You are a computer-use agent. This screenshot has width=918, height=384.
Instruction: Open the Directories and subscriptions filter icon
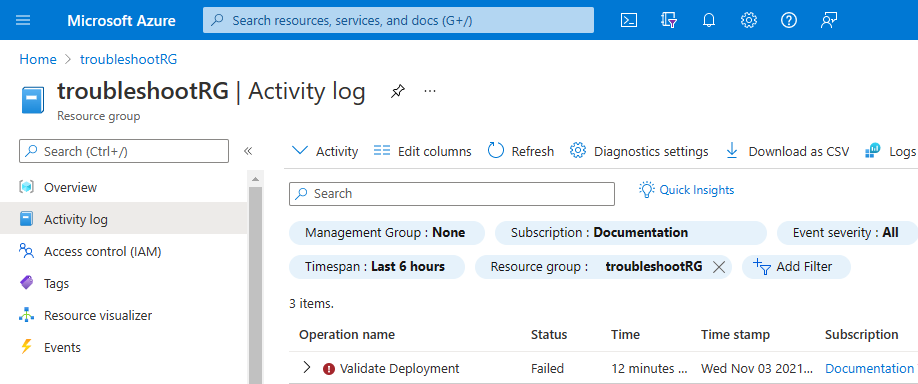point(669,20)
